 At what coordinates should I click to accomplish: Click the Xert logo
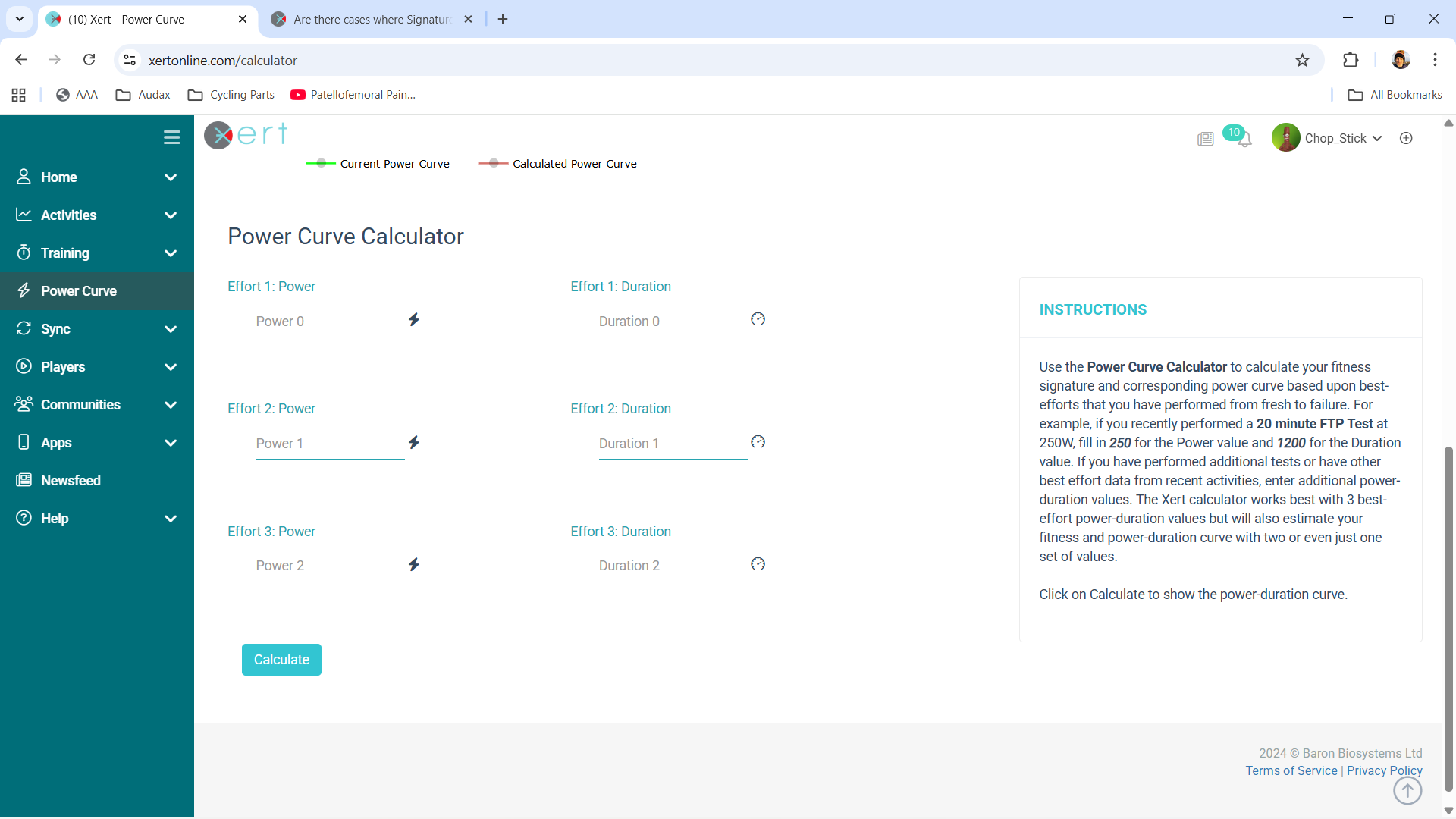pyautogui.click(x=246, y=135)
